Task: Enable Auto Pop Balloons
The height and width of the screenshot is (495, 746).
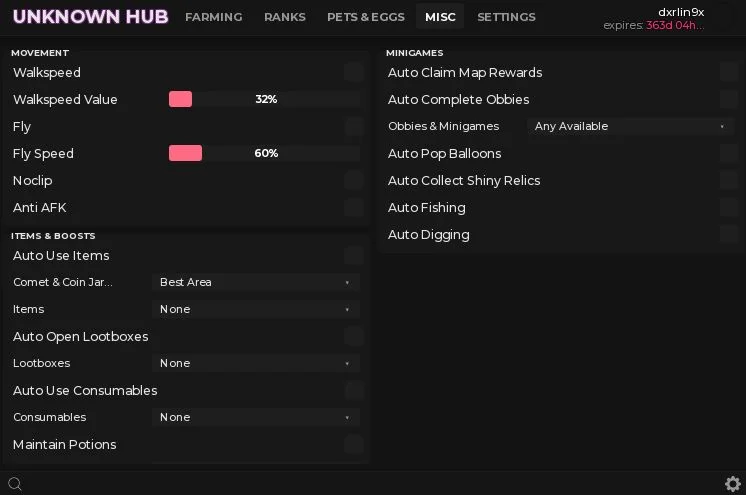Action: [x=728, y=153]
